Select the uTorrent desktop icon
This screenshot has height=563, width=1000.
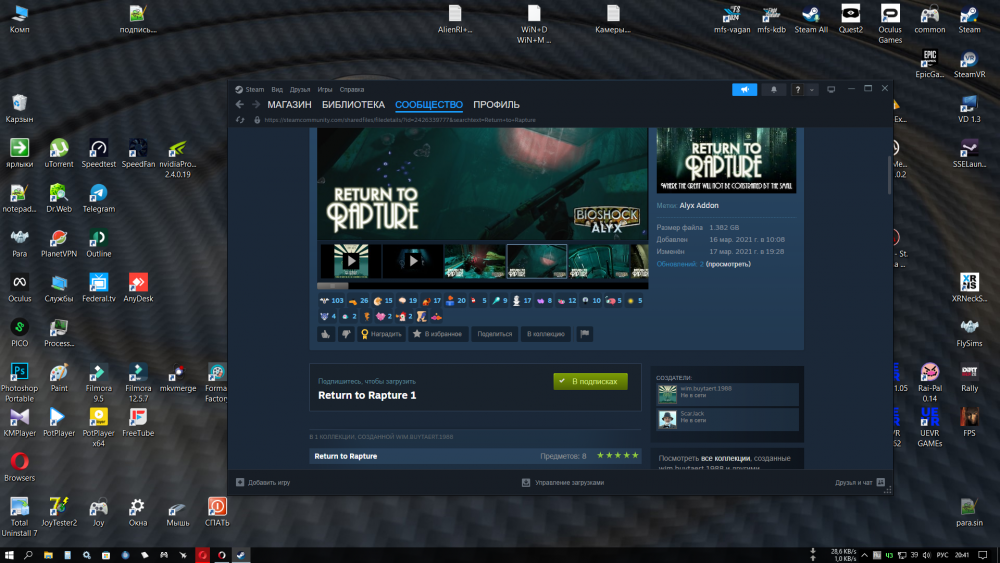click(59, 154)
